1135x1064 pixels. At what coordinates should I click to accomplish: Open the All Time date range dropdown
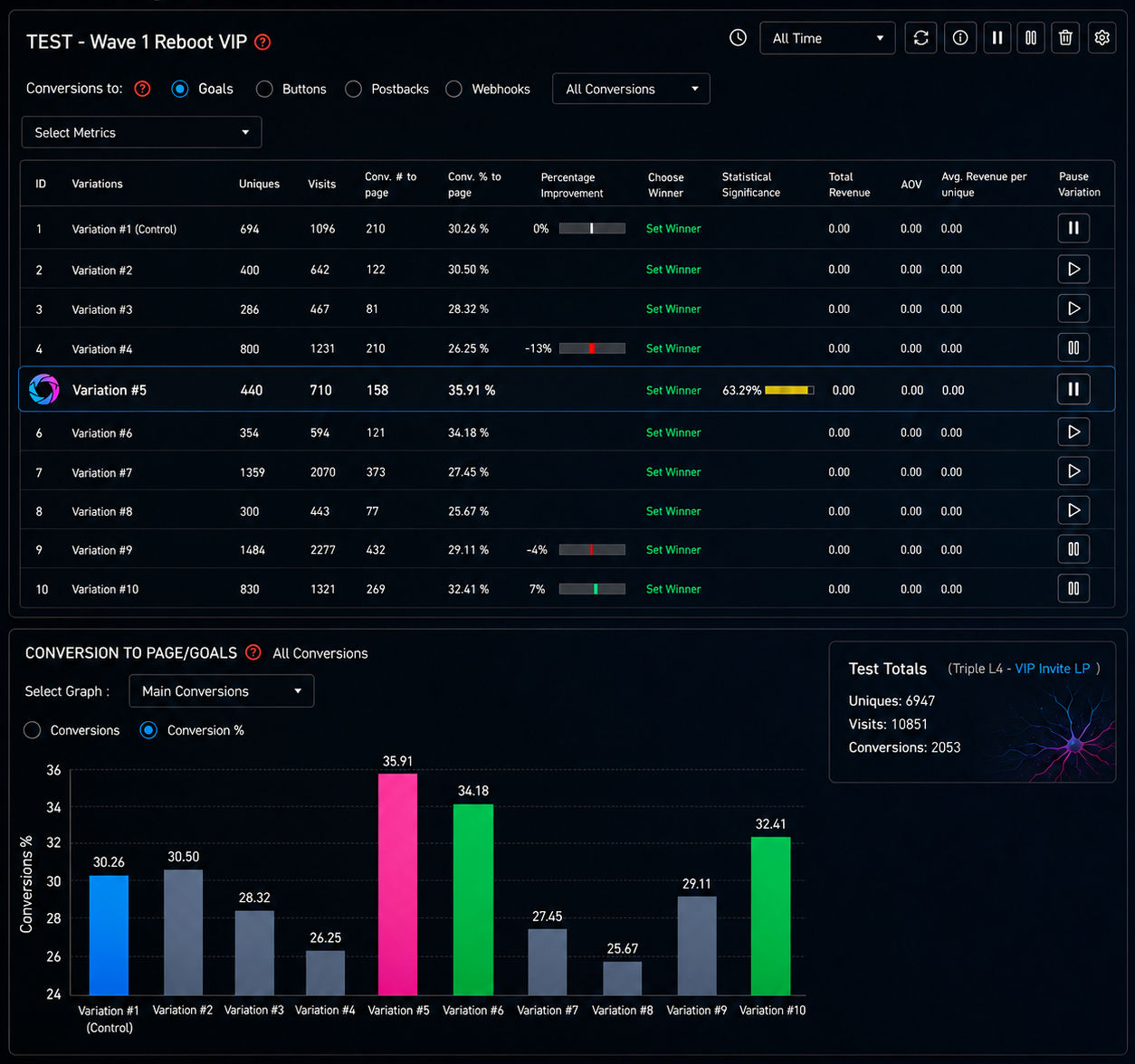coord(827,38)
